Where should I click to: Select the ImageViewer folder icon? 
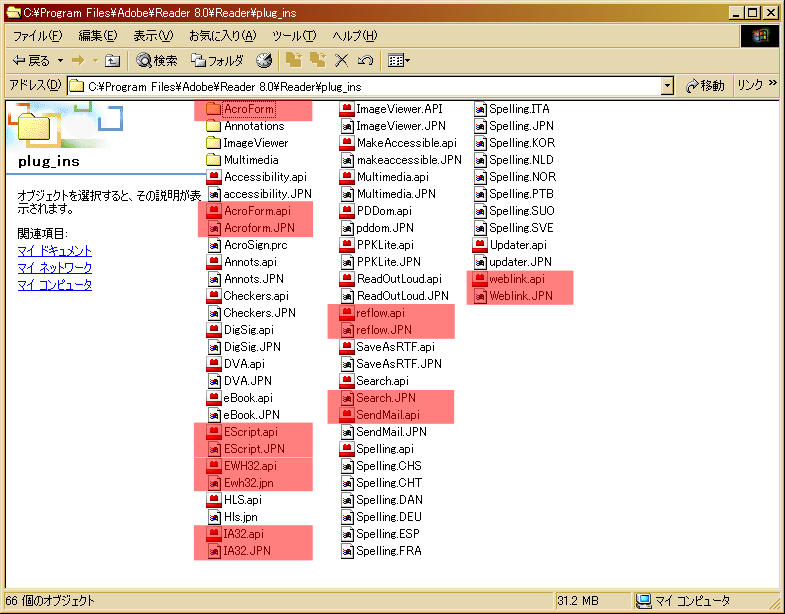(x=213, y=143)
